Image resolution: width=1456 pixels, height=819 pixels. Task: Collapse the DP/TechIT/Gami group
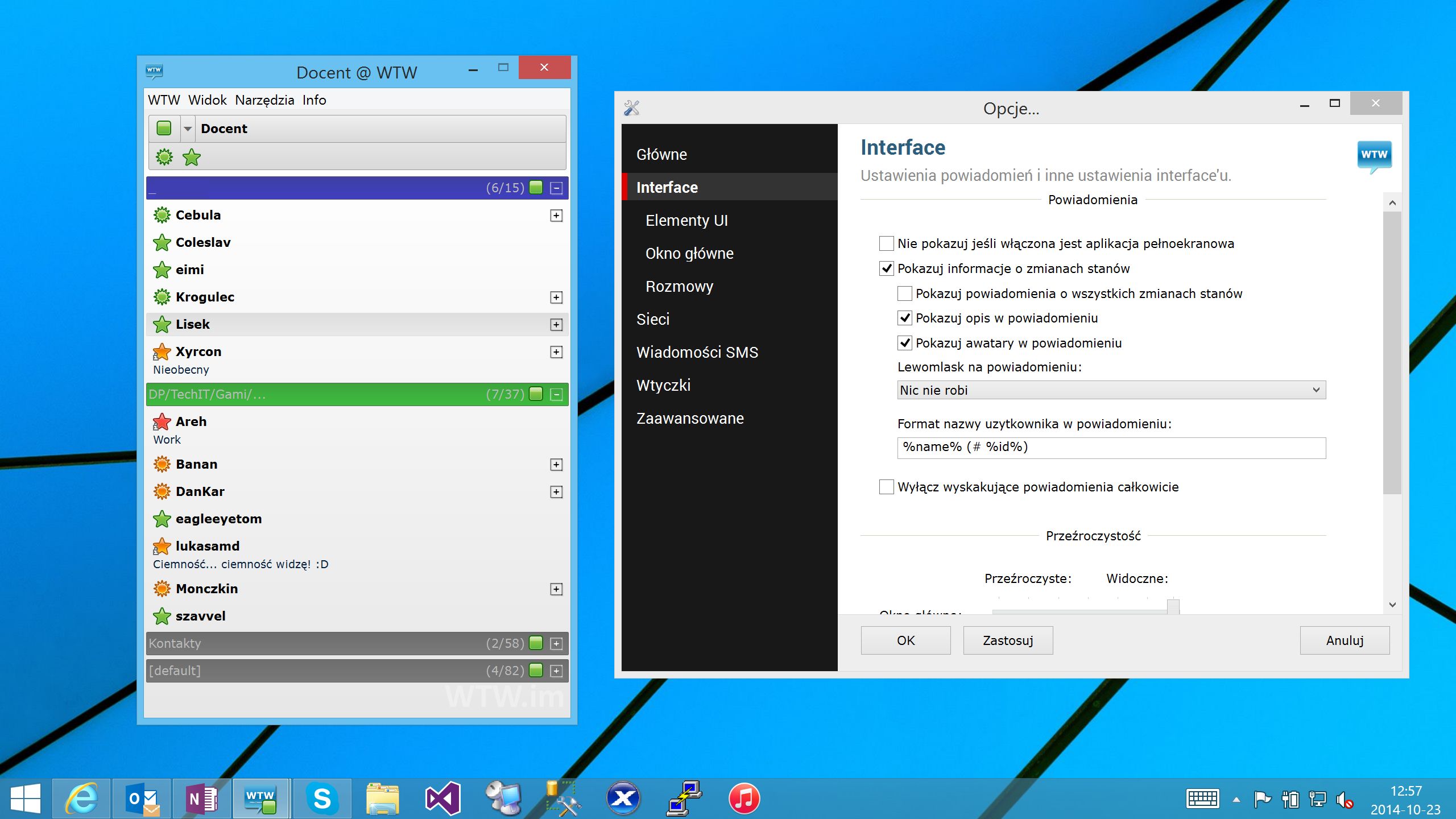(x=556, y=394)
